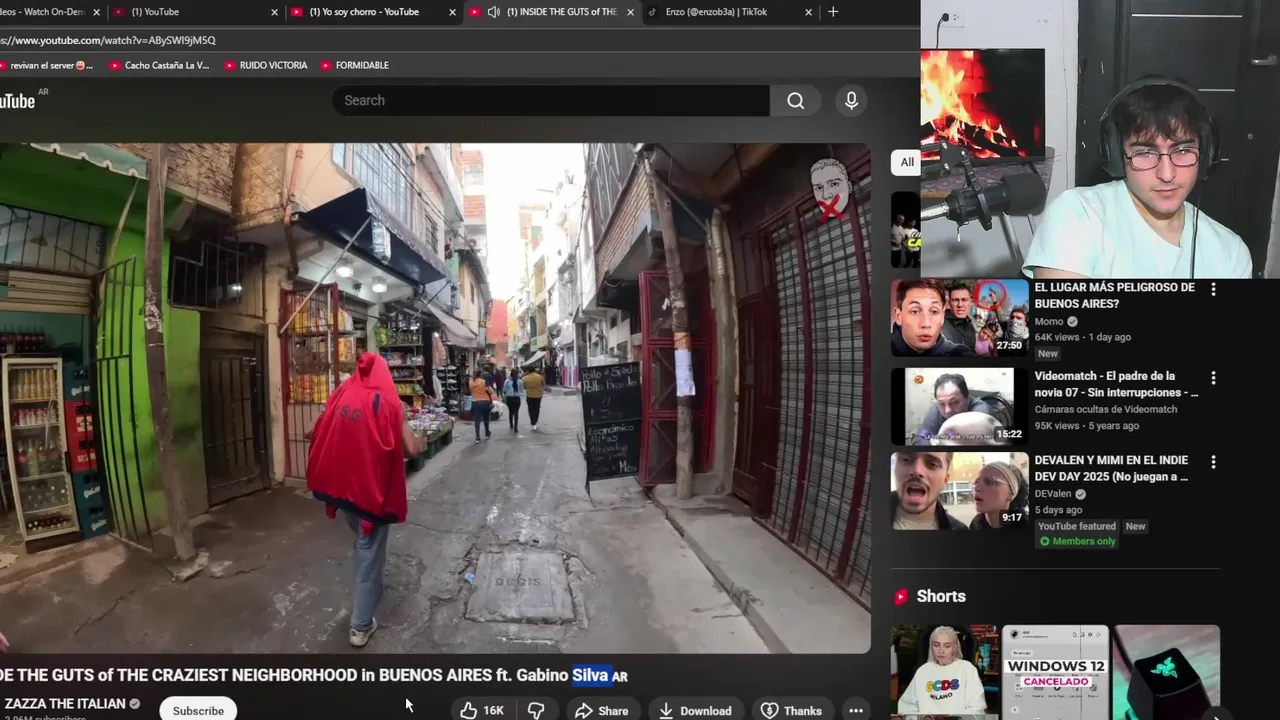Screen dimensions: 1280x720
Task: Click the browser address bar URL
Action: (108, 40)
